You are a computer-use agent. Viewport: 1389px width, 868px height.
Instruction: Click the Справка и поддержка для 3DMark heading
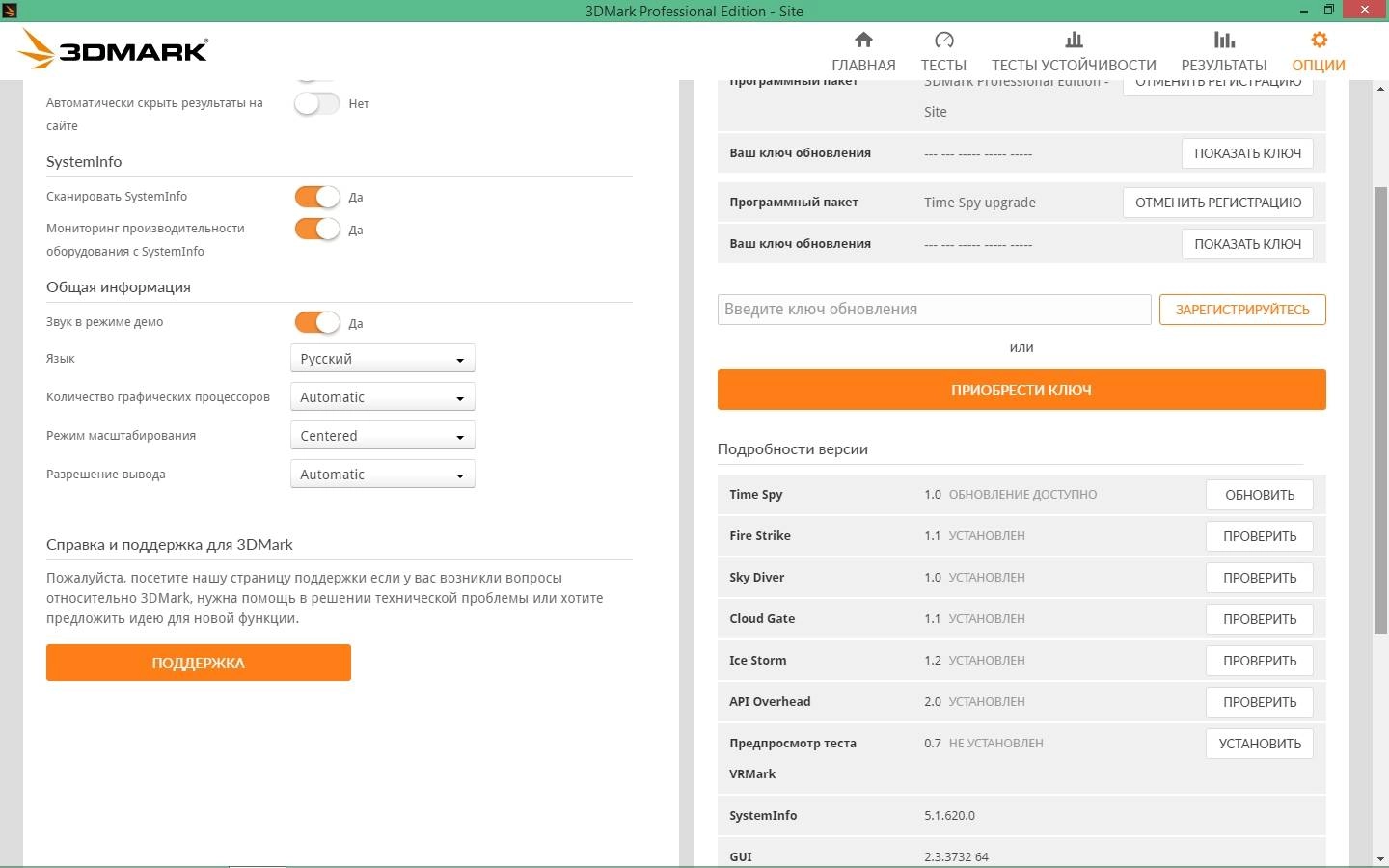click(170, 545)
